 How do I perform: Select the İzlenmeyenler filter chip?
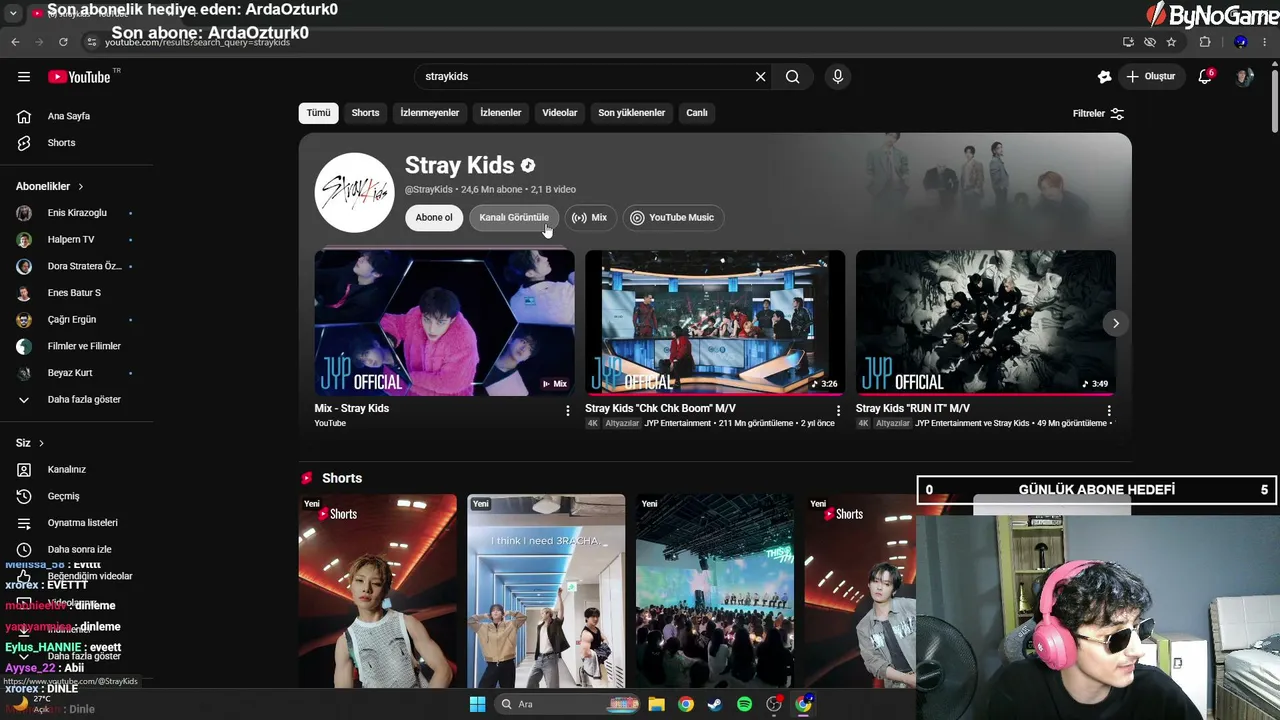pyautogui.click(x=430, y=113)
